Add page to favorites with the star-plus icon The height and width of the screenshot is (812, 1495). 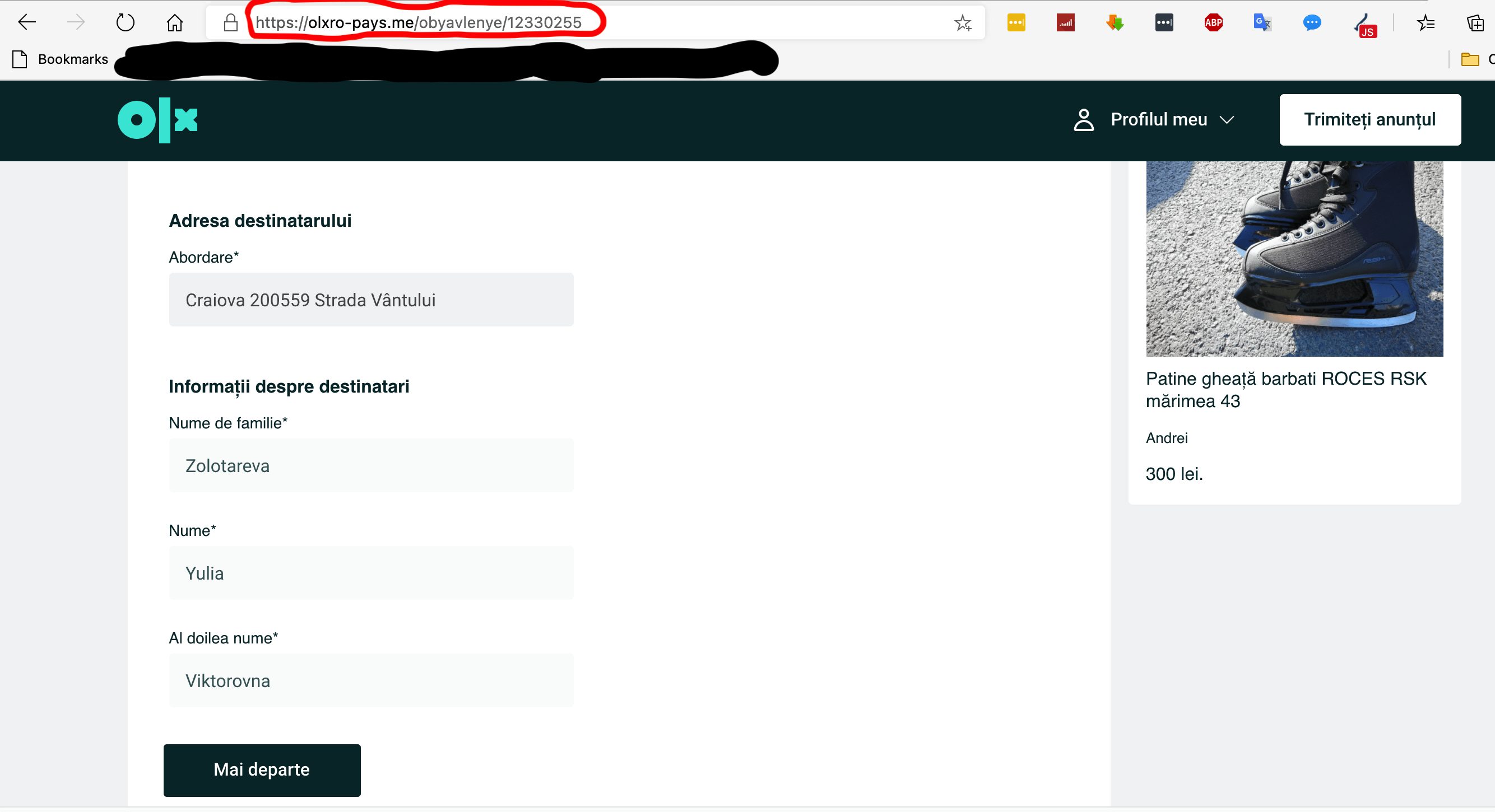pos(963,22)
